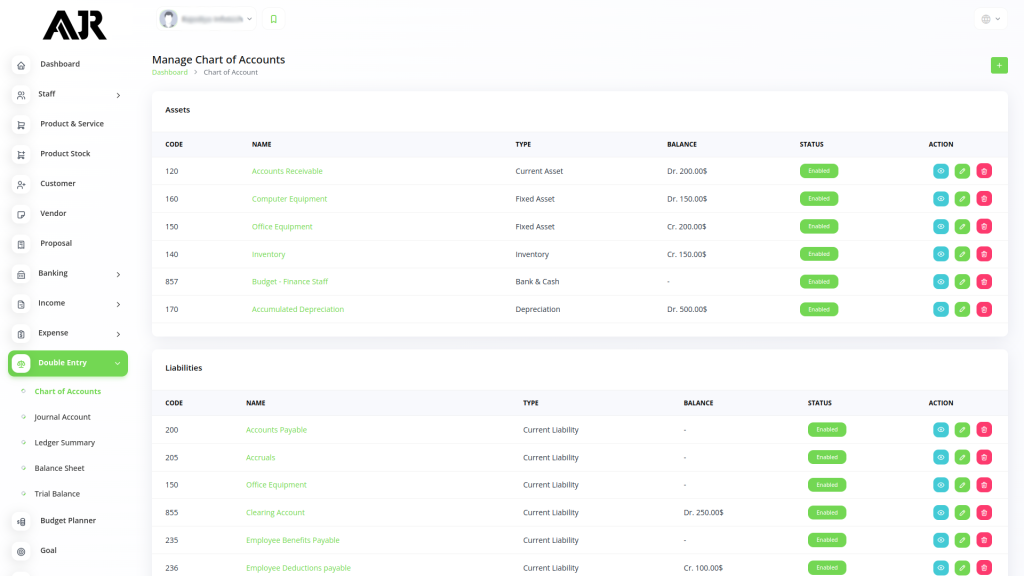This screenshot has width=1024, height=576.
Task: Go to Trial Balance page
Action: [x=57, y=494]
